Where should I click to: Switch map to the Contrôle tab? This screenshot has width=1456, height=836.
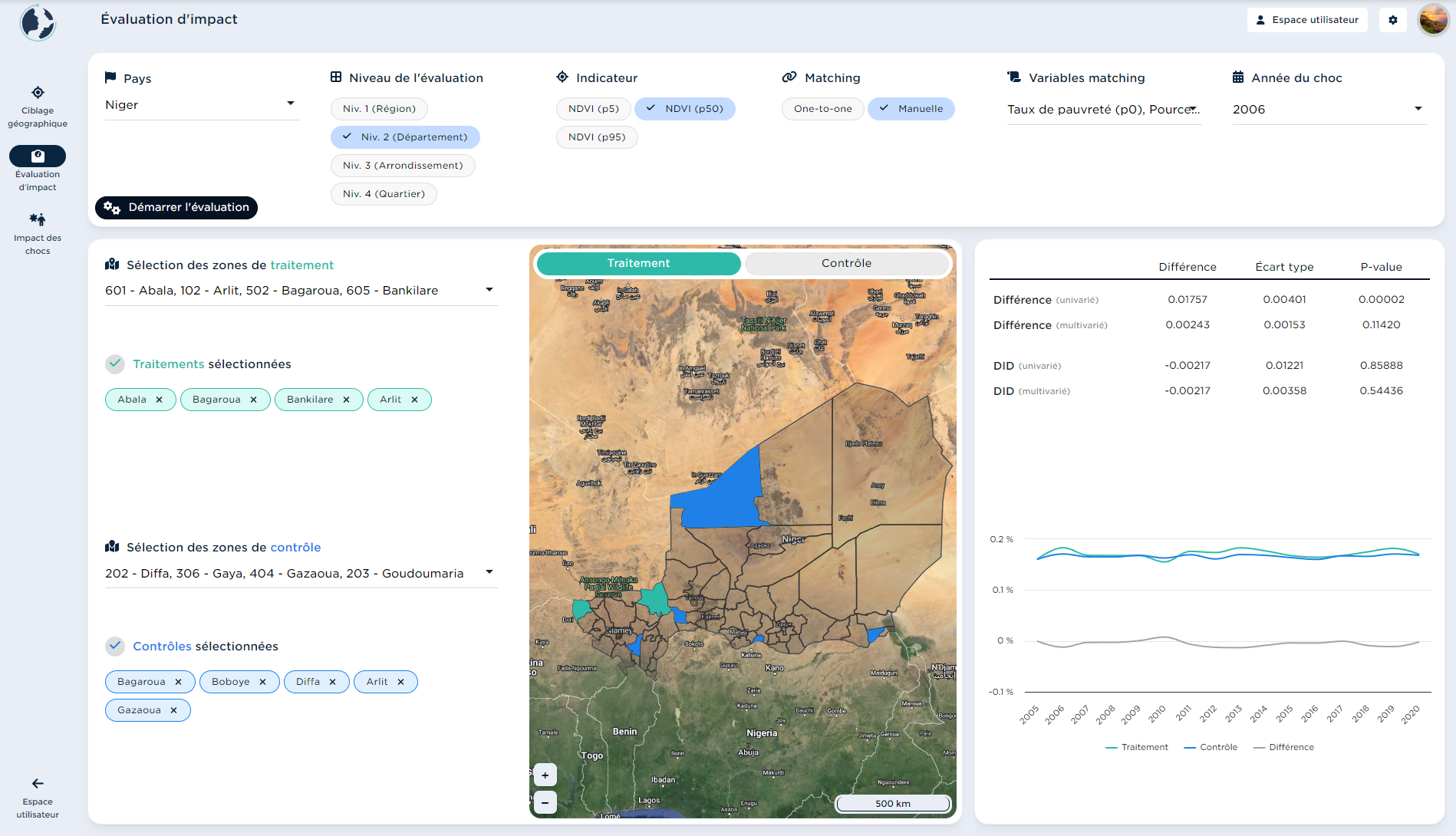(x=846, y=263)
